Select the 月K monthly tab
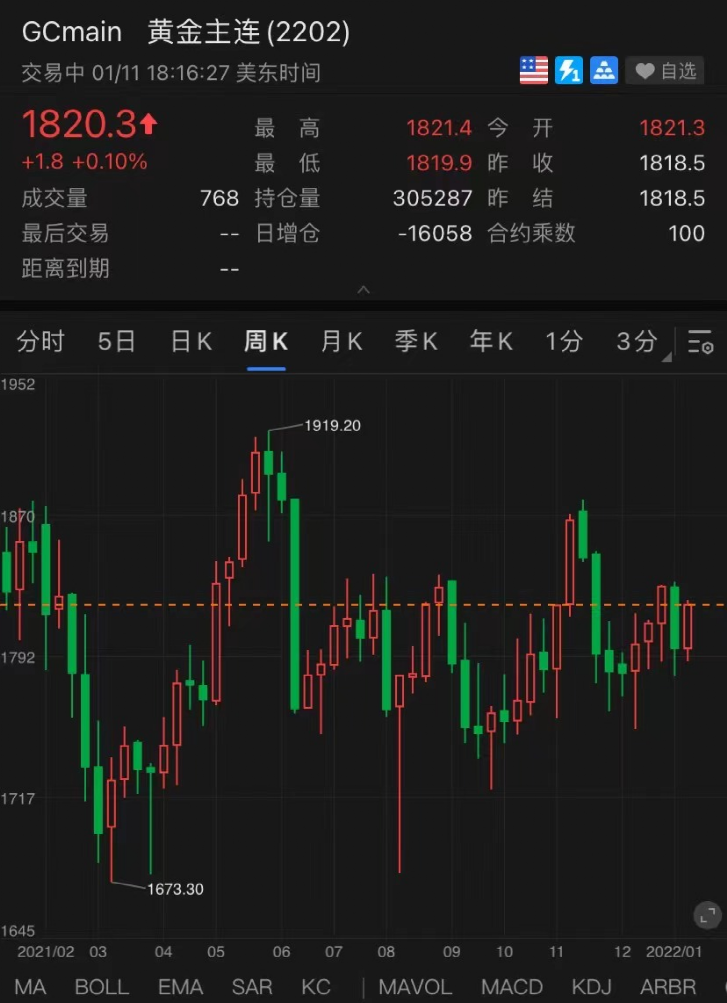This screenshot has width=727, height=1003. coord(341,342)
